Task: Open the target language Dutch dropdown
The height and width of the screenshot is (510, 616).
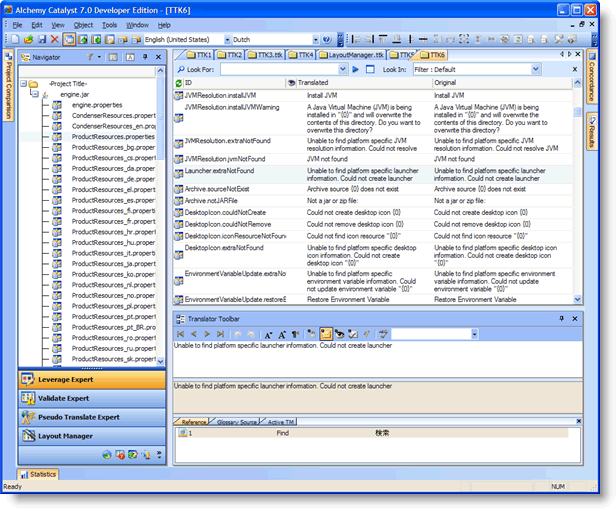Action: [x=315, y=40]
